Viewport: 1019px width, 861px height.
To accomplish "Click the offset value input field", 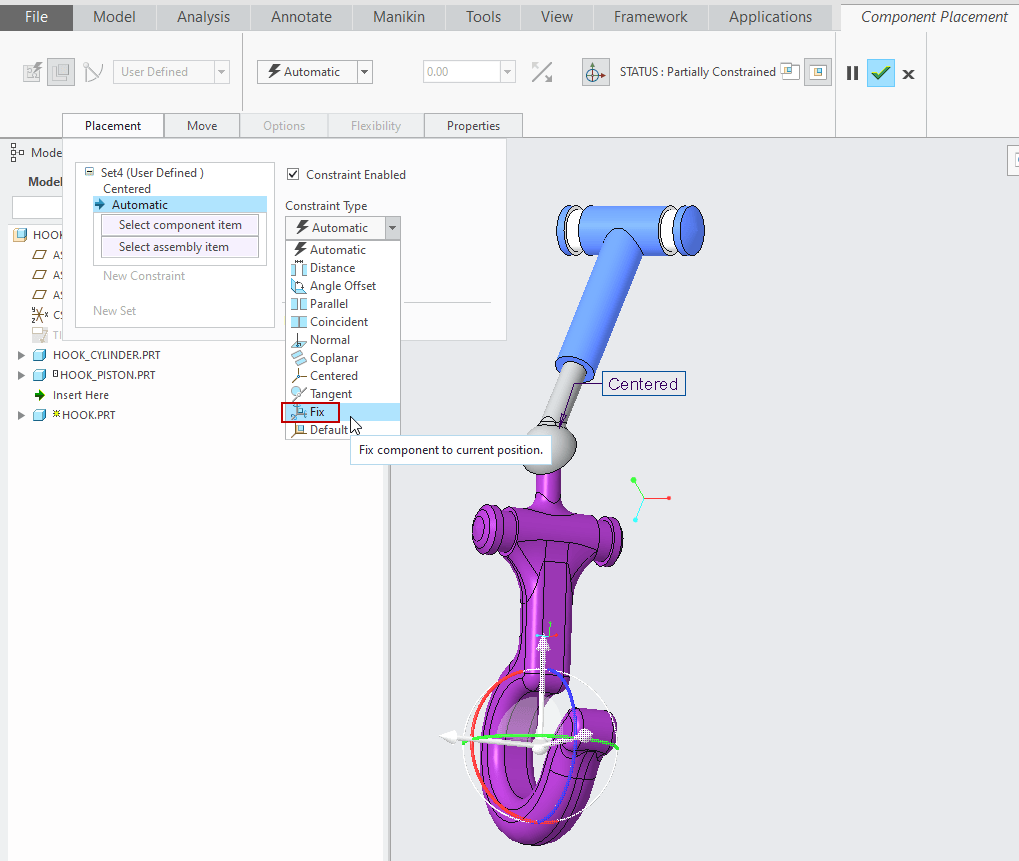I will point(461,72).
